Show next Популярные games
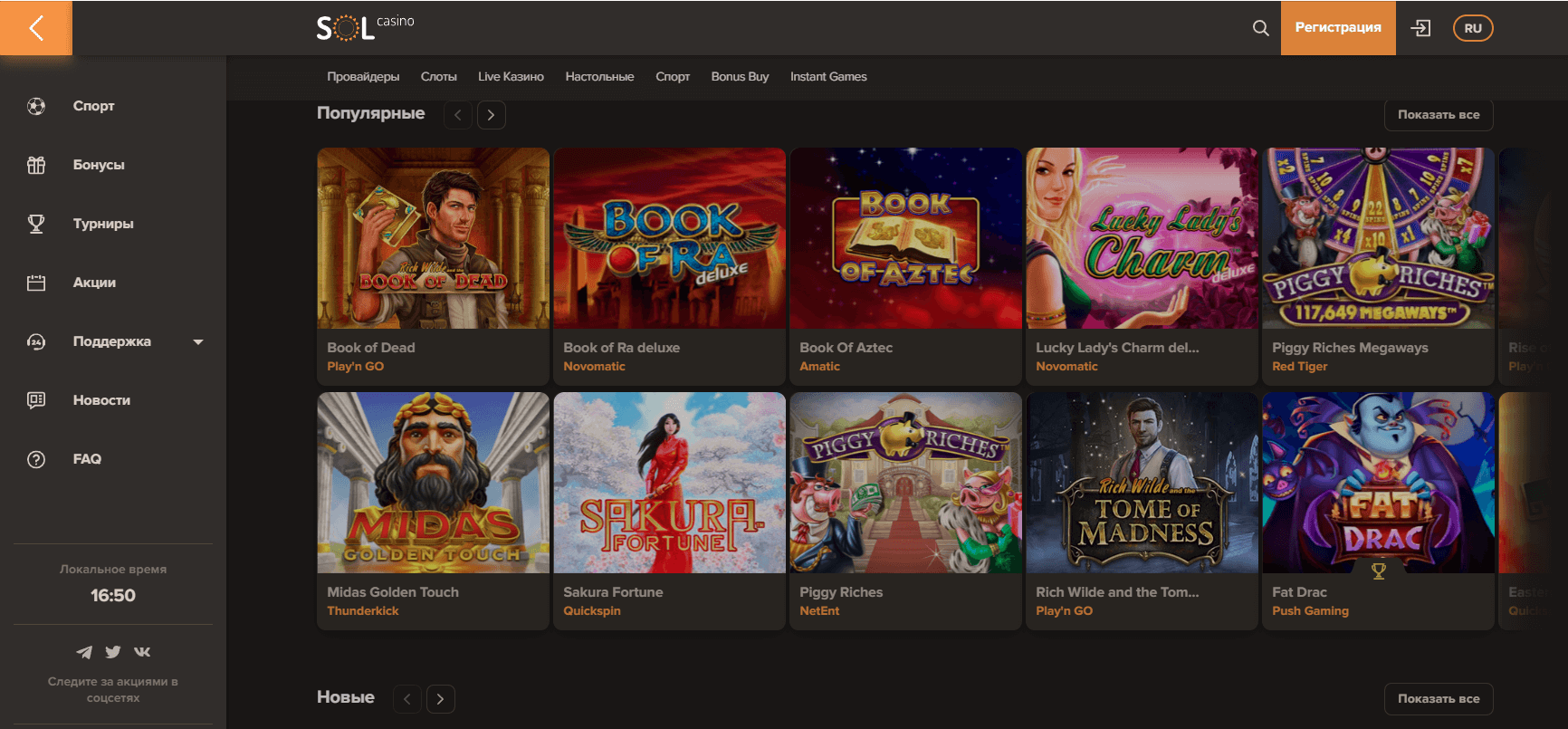This screenshot has width=1568, height=729. pyautogui.click(x=491, y=115)
